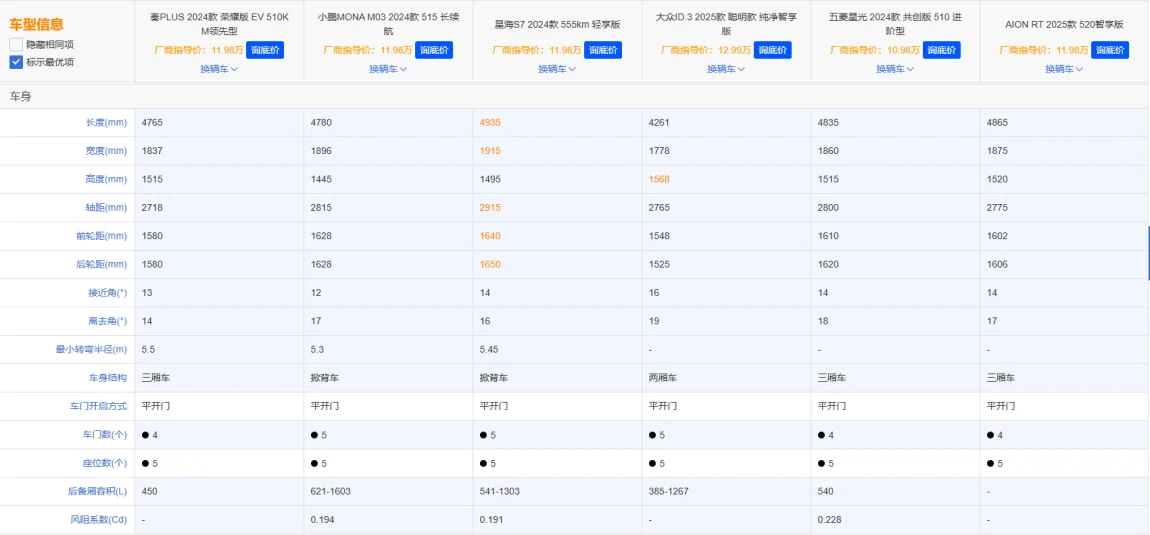The width and height of the screenshot is (1150, 535).
Task: Click the 长度(mm) row label
Action: pyautogui.click(x=106, y=123)
